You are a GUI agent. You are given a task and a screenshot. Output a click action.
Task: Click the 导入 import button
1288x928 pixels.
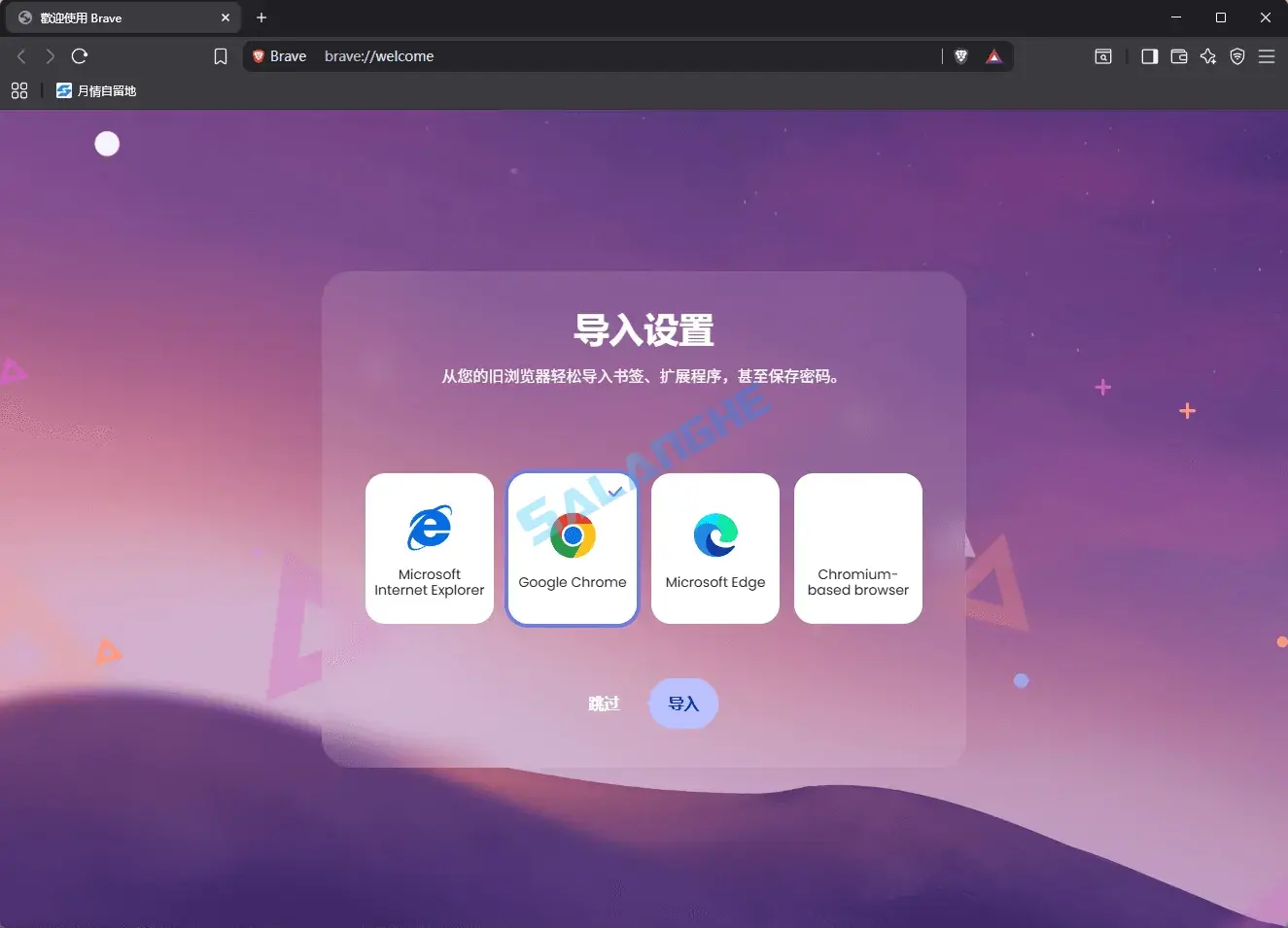point(683,703)
